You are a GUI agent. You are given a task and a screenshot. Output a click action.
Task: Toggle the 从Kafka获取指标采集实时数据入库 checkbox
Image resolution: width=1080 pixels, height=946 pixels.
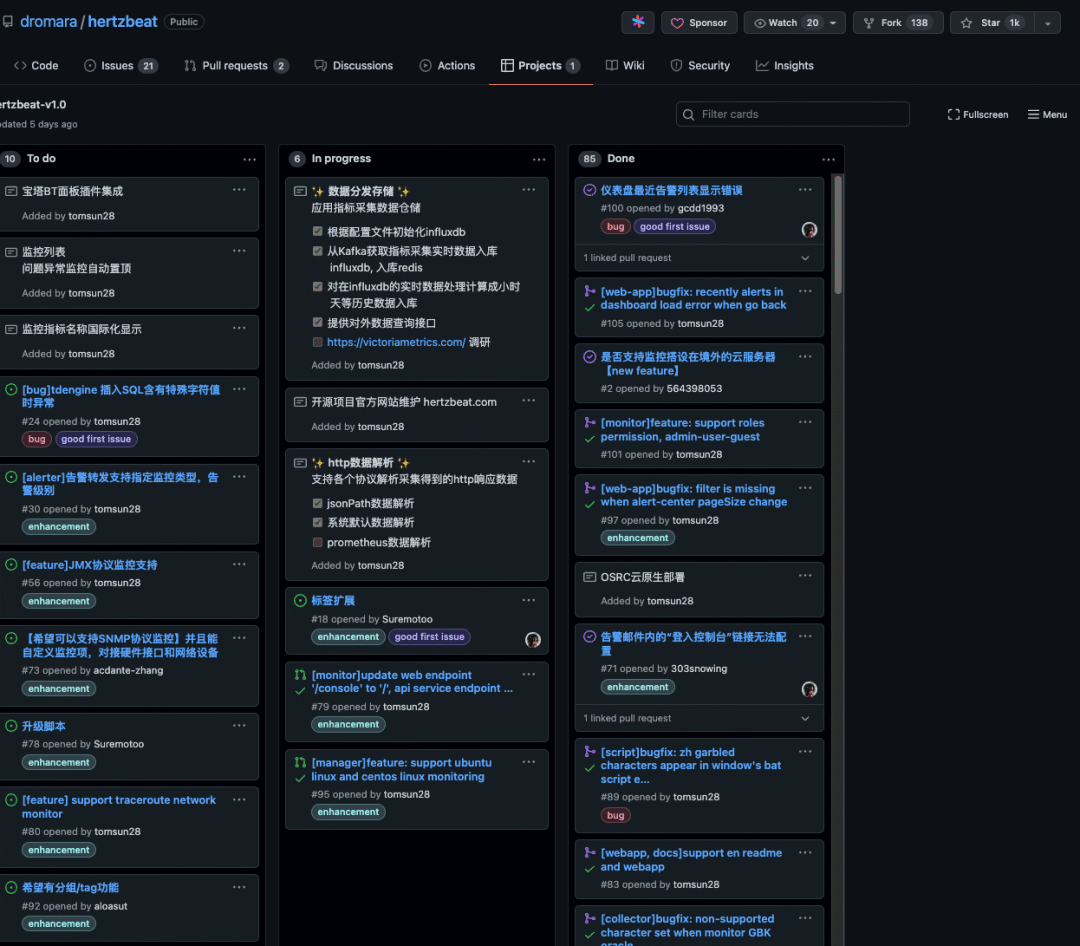click(x=318, y=251)
